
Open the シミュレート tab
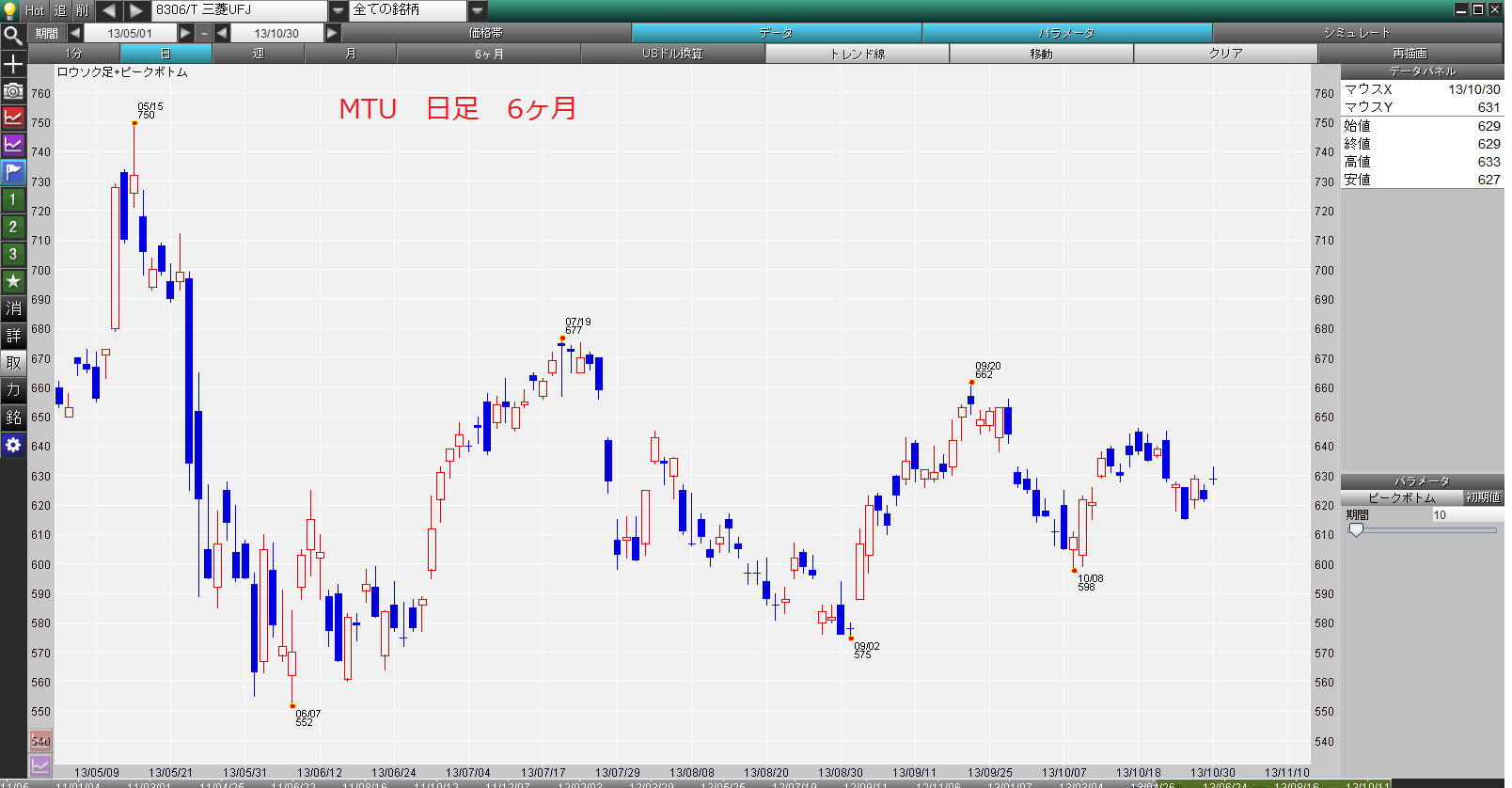[1358, 33]
